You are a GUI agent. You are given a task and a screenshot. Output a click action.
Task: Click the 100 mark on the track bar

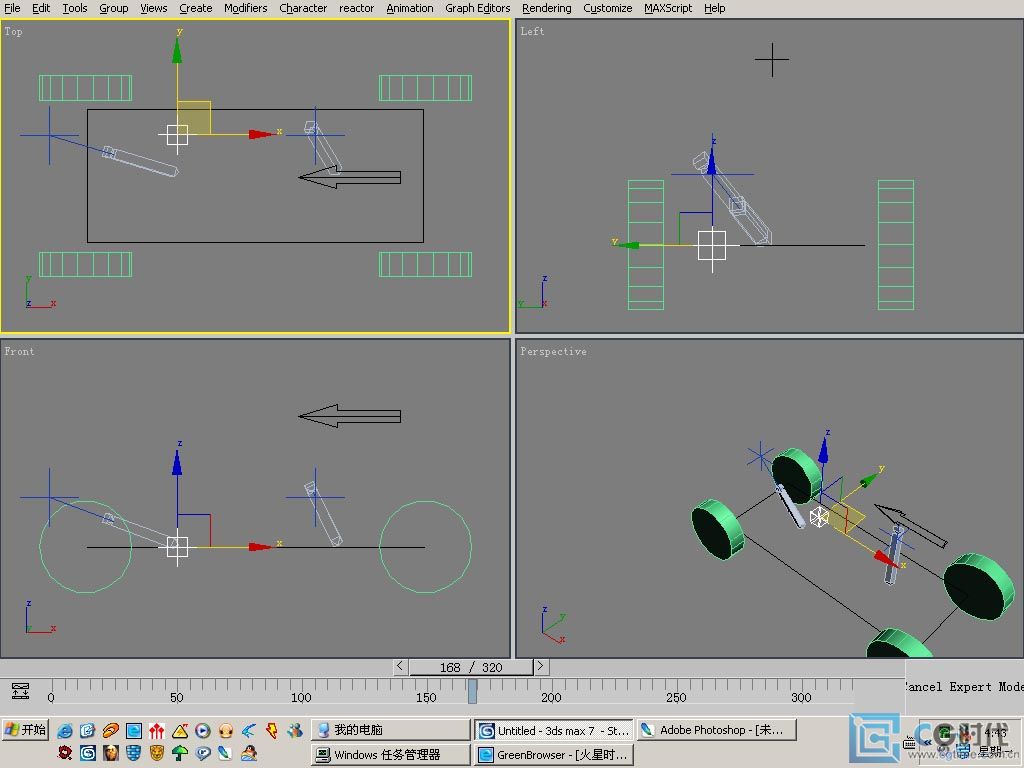(x=301, y=697)
